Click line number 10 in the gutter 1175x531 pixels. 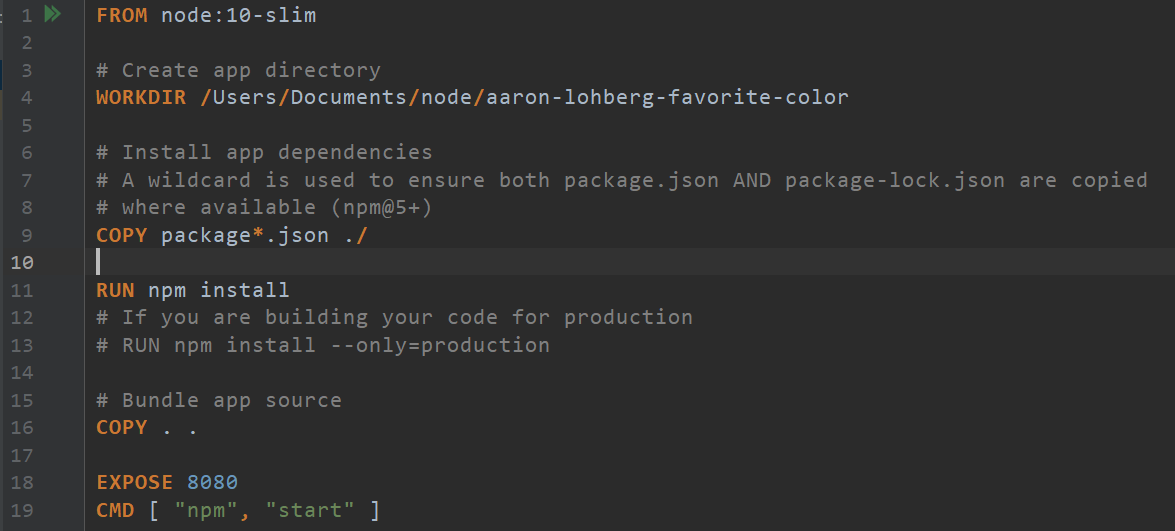click(22, 263)
